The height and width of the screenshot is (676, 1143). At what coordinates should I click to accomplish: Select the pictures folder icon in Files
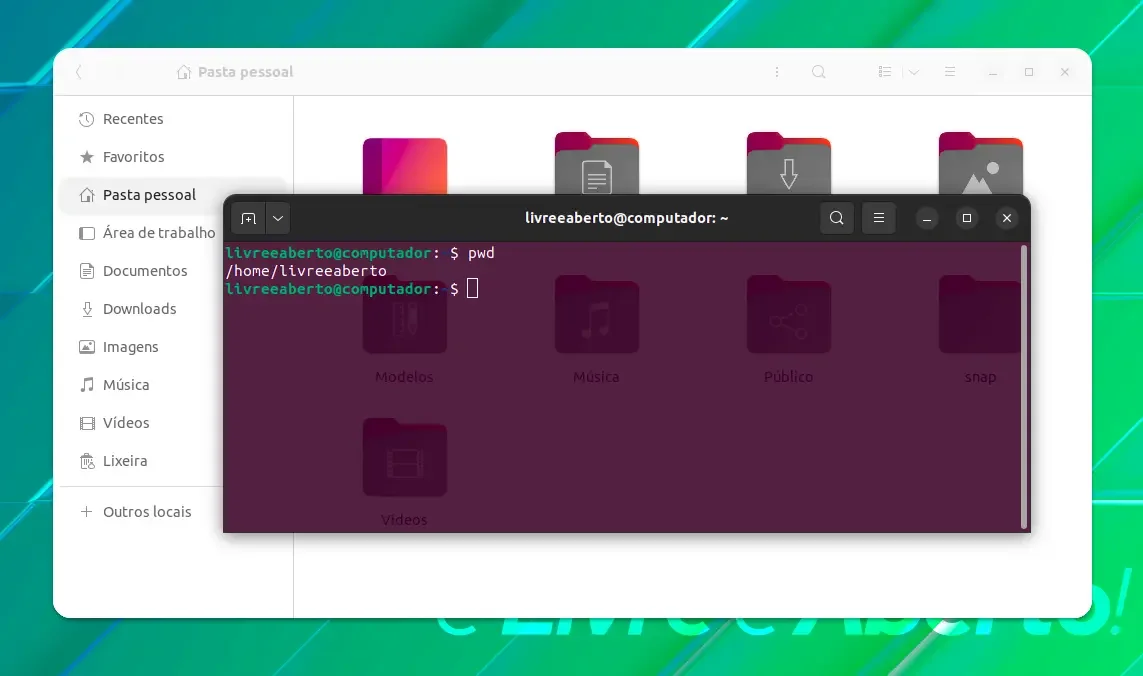pyautogui.click(x=980, y=163)
